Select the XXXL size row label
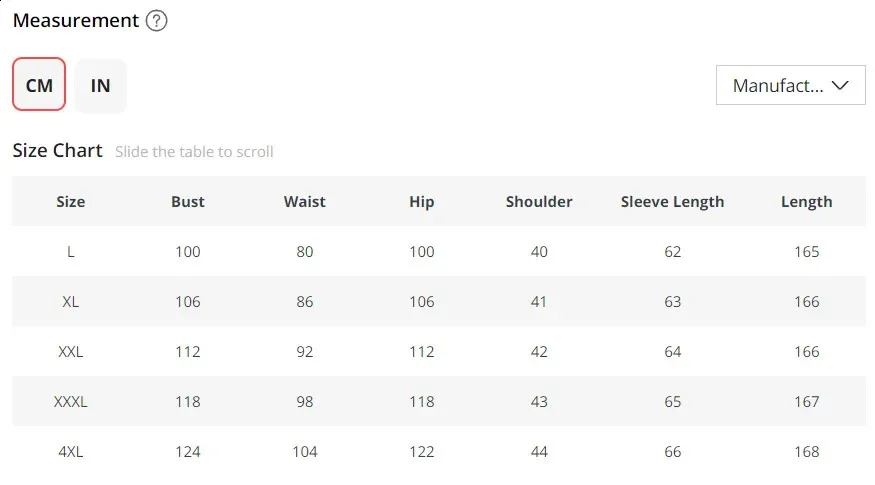Viewport: 875px width, 485px height. 70,401
